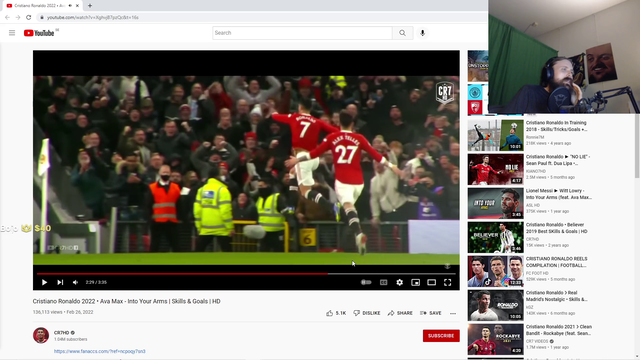Click the NO LIE video thumbnail
The image size is (640, 360).
(496, 169)
